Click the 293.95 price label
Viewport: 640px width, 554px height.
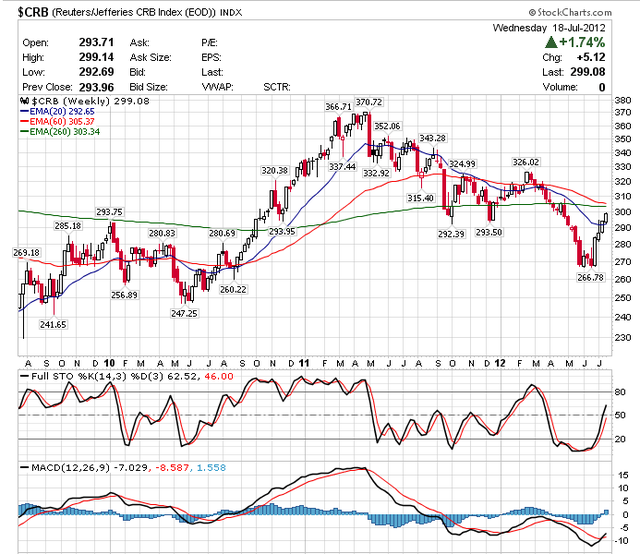click(x=282, y=231)
